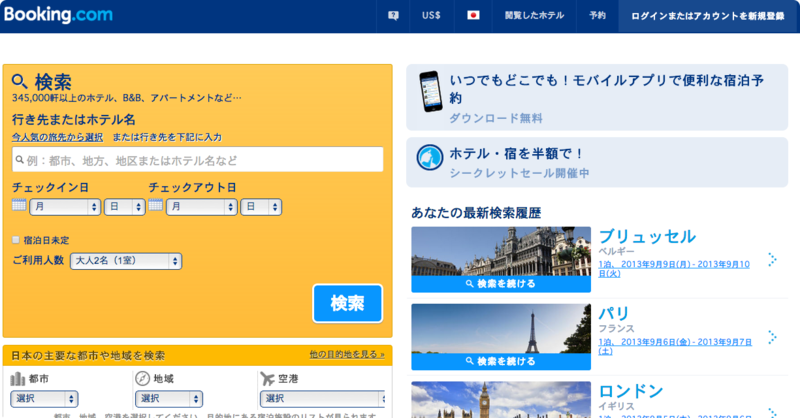Click the Brussels 2013年9月9日 date link
The width and height of the screenshot is (800, 418).
[674, 268]
